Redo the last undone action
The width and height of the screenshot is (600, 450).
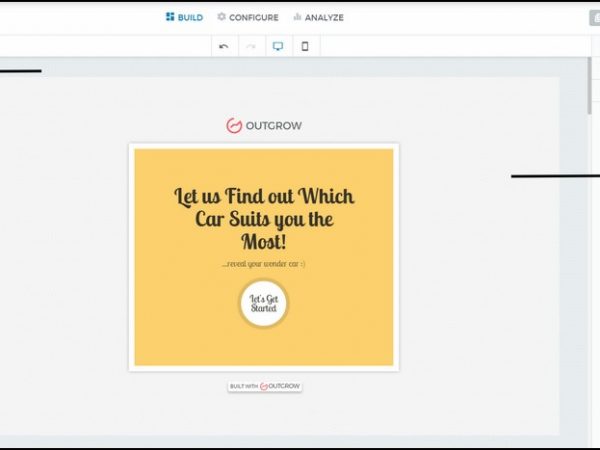click(251, 46)
